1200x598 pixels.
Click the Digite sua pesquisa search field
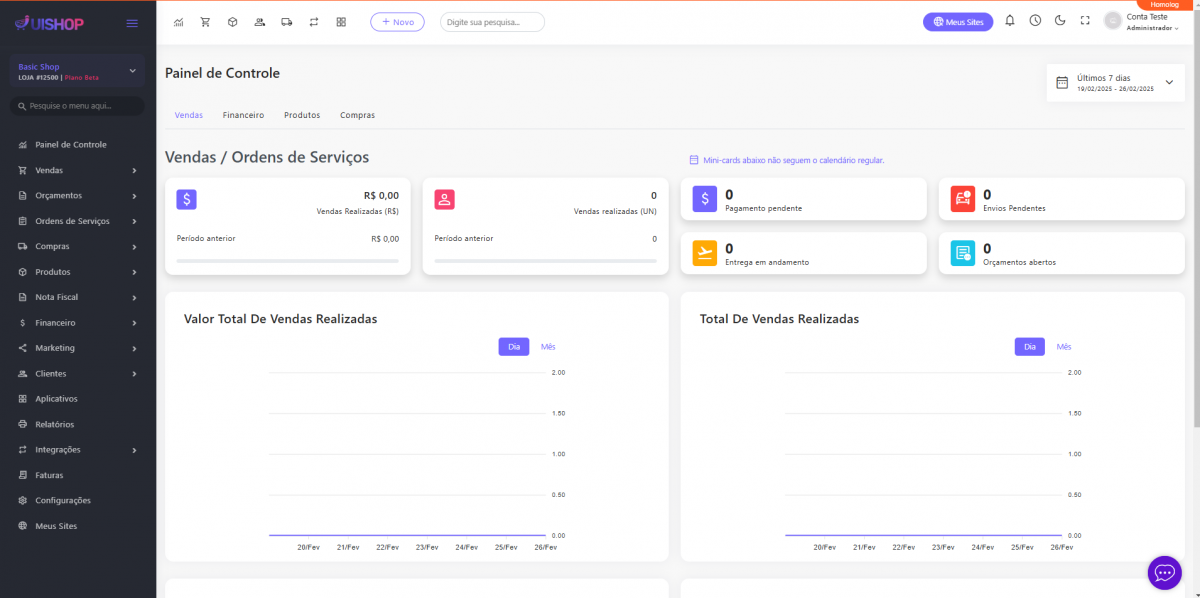(492, 22)
